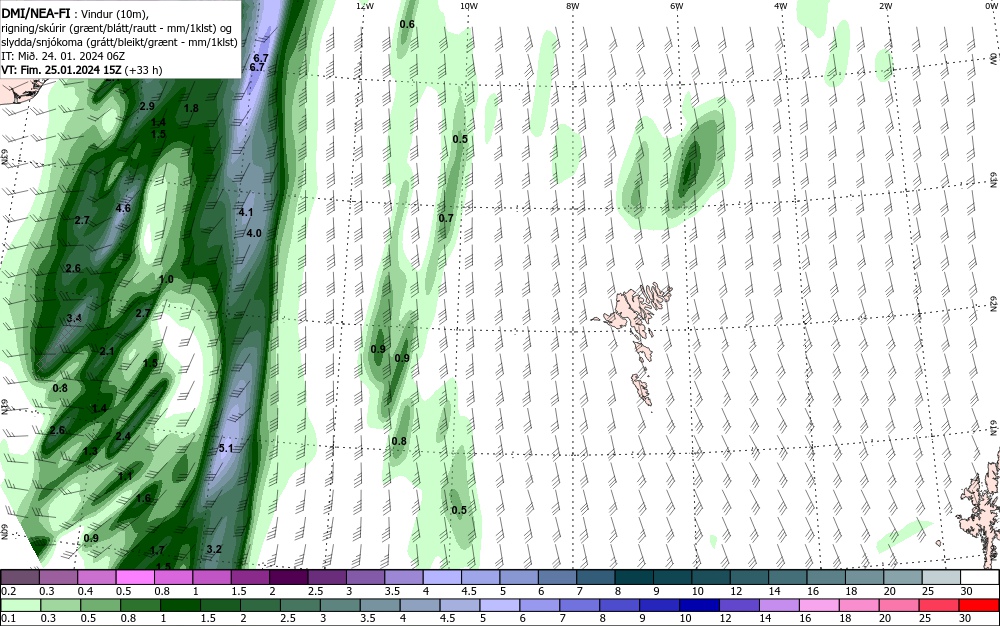Click the southernmost Faroe island Suðuroy
Viewport: 1000px width, 626px height.
pyautogui.click(x=642, y=389)
